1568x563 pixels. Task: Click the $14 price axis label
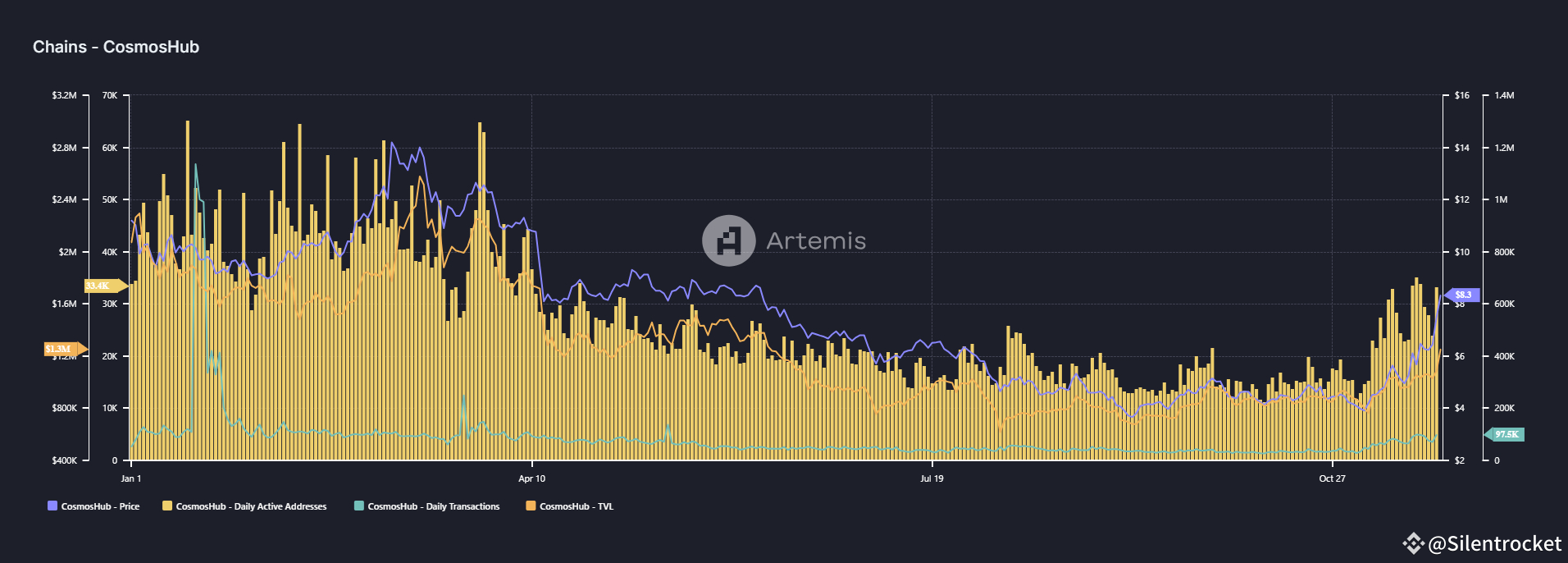(x=1461, y=148)
